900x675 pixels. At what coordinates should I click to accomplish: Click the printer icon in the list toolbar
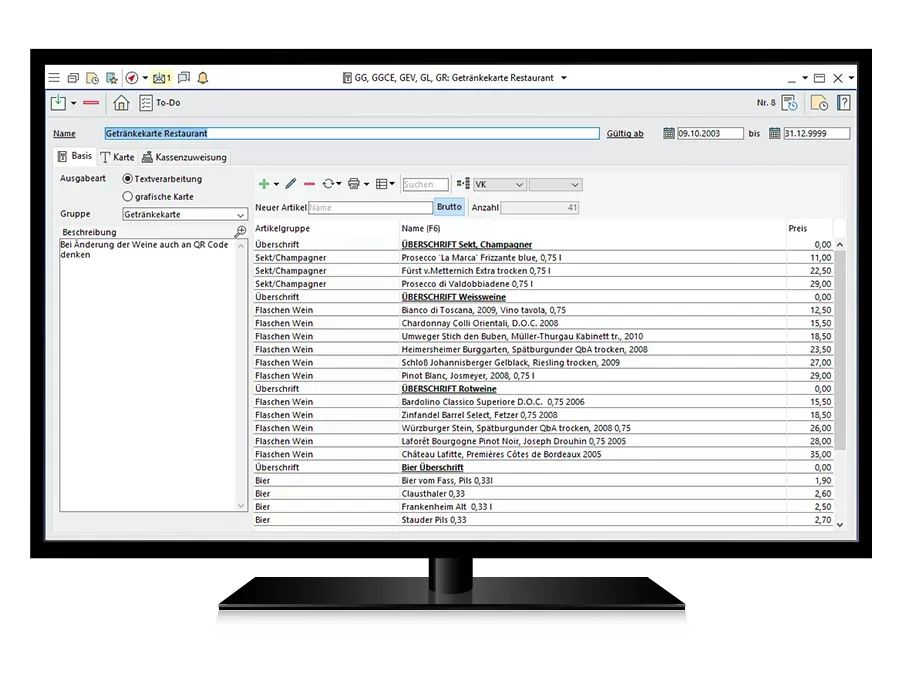[355, 184]
